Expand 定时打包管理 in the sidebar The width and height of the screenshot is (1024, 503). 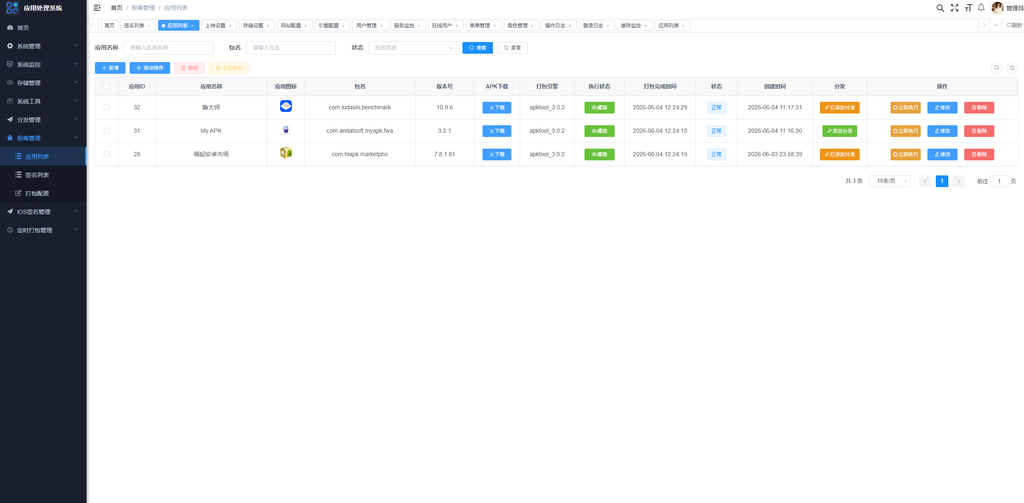[43, 230]
